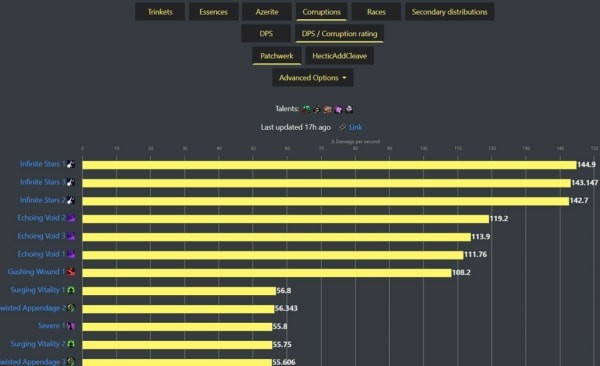Viewport: 600px width, 366px height.
Task: Select DPS / Corruption rating mode
Action: point(339,34)
